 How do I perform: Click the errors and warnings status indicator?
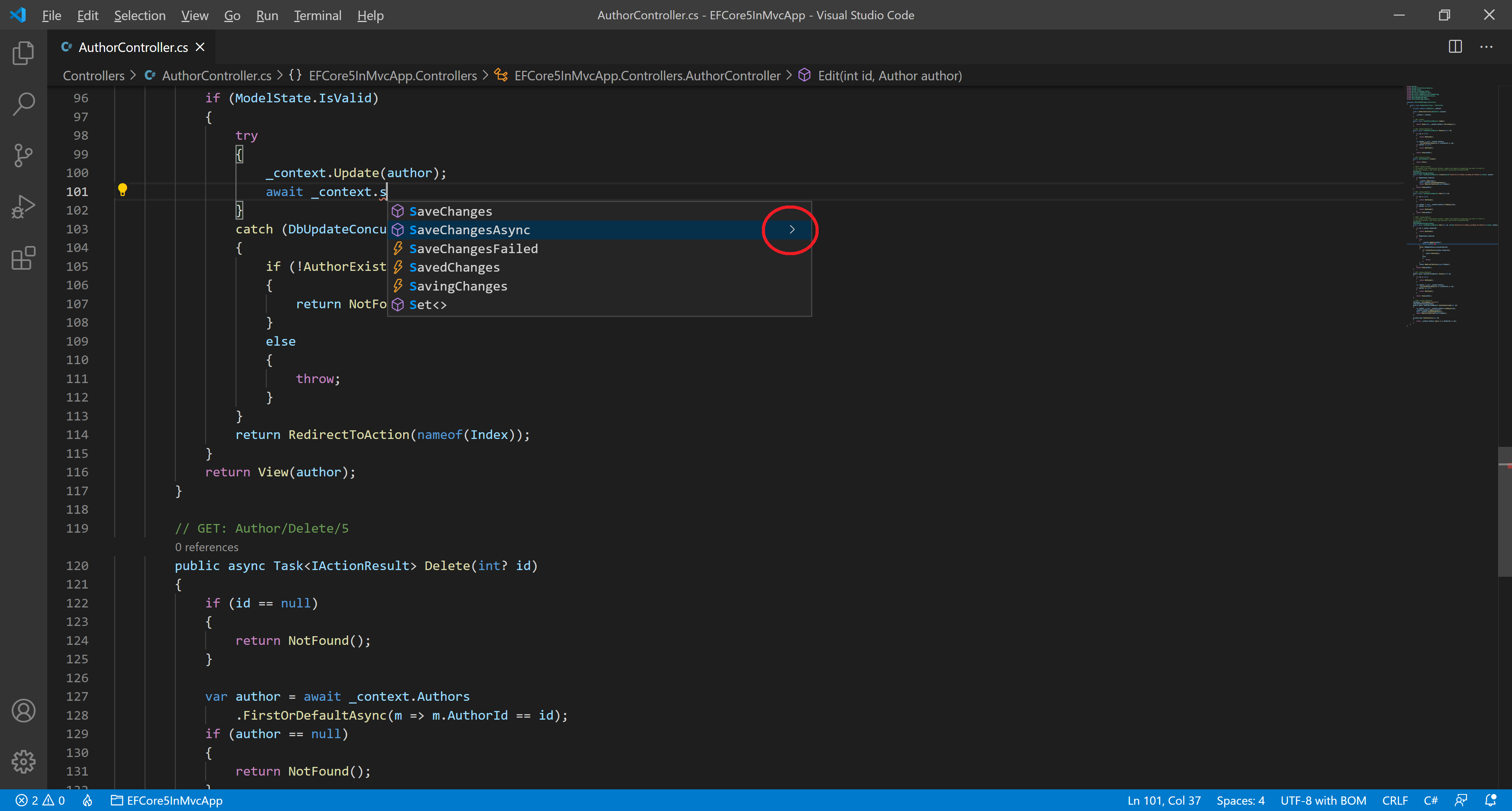point(40,800)
